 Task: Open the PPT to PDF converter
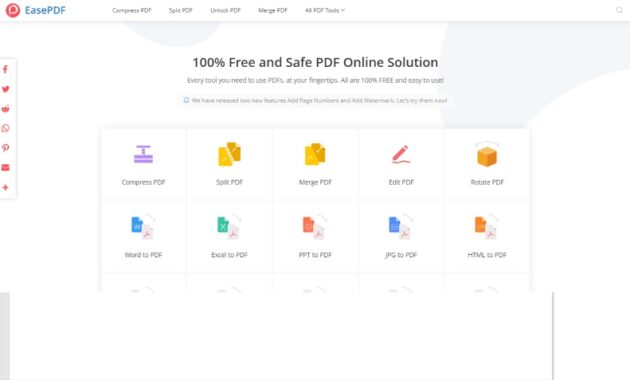pyautogui.click(x=315, y=237)
